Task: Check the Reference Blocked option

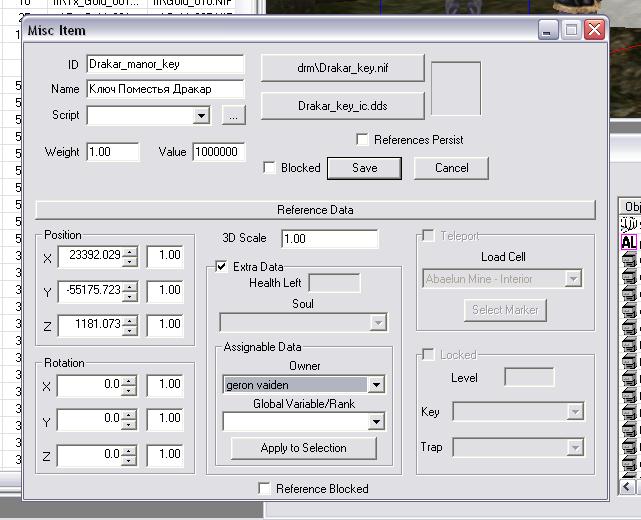Action: (x=265, y=489)
